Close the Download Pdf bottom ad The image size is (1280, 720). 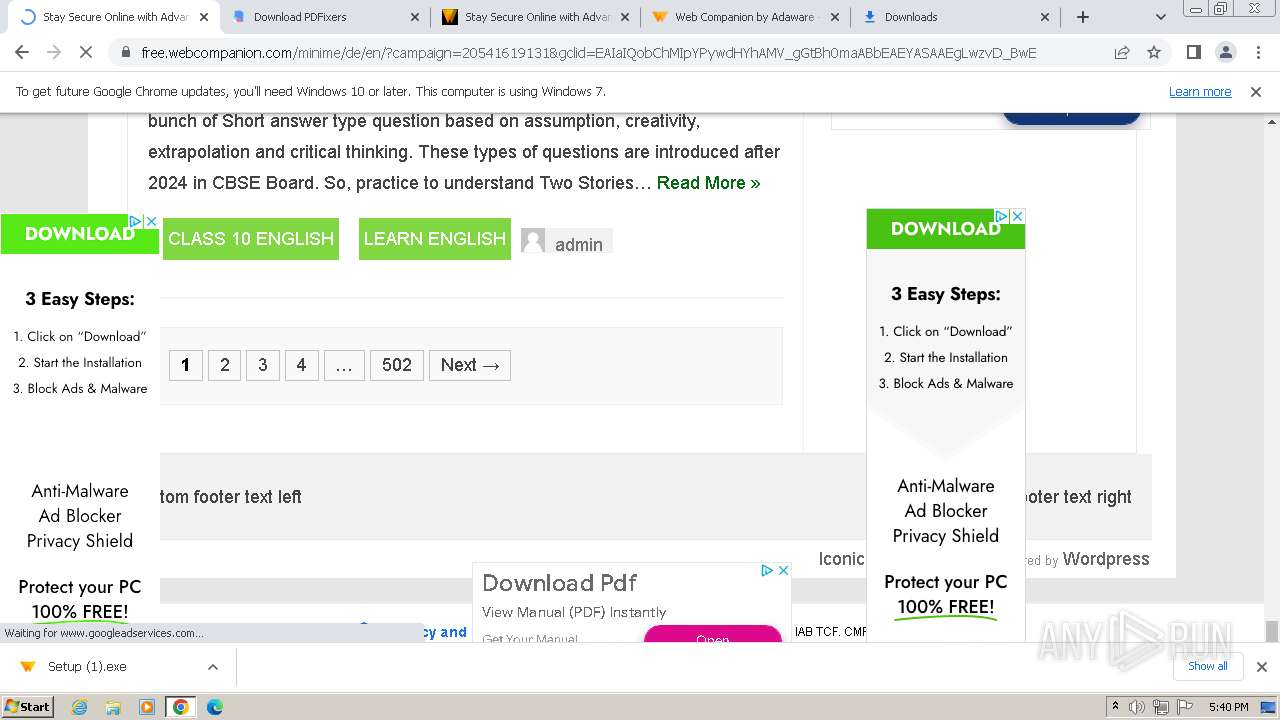[783, 570]
